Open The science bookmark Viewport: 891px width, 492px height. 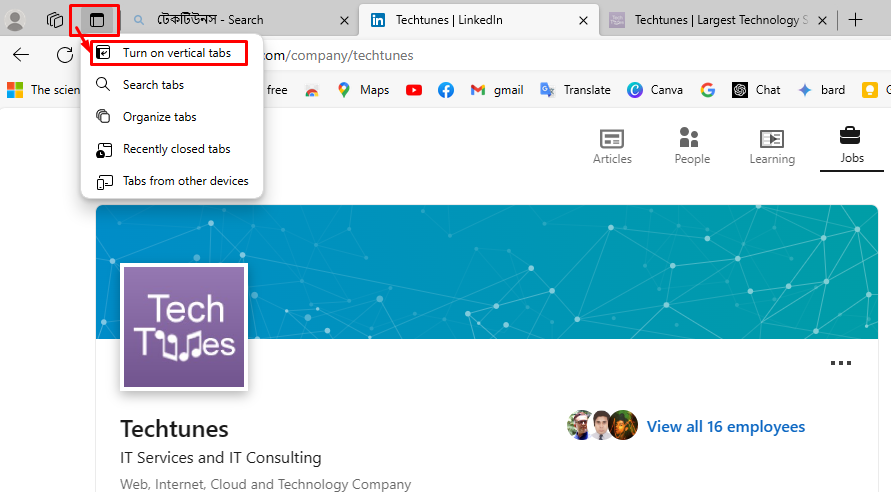43,90
